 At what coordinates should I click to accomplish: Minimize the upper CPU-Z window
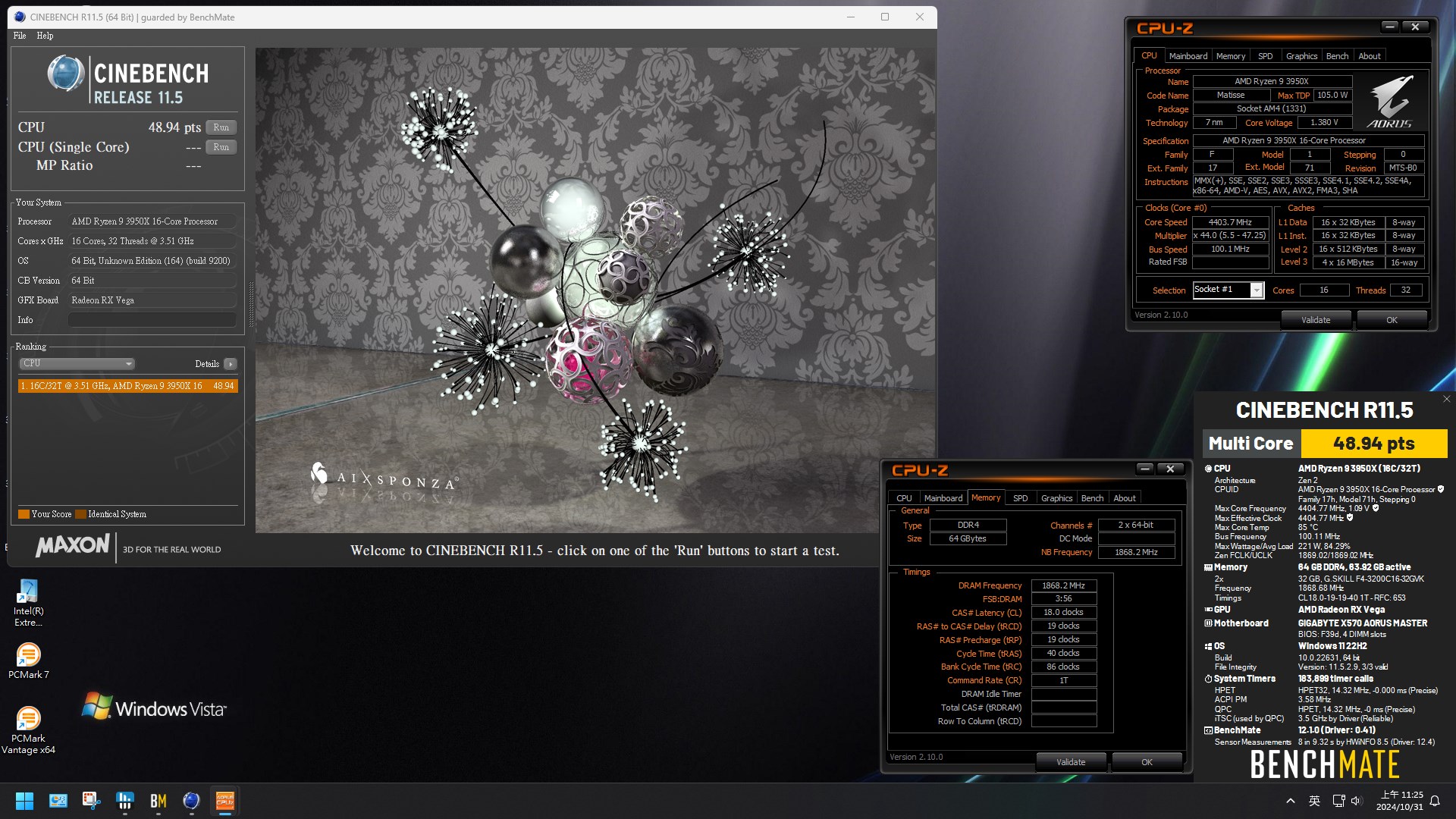coord(1389,27)
